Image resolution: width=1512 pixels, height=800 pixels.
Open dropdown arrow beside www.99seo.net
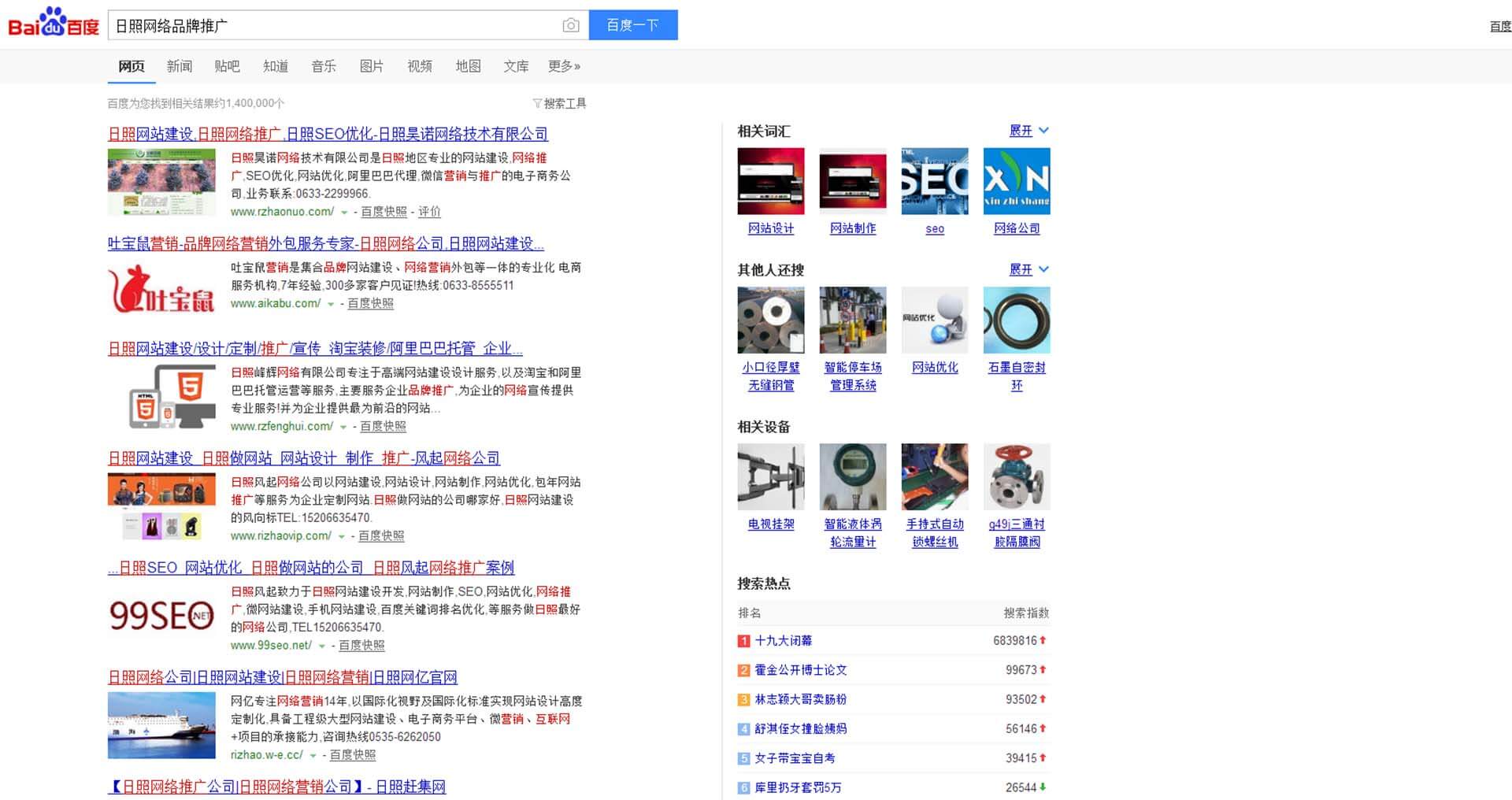tap(322, 646)
